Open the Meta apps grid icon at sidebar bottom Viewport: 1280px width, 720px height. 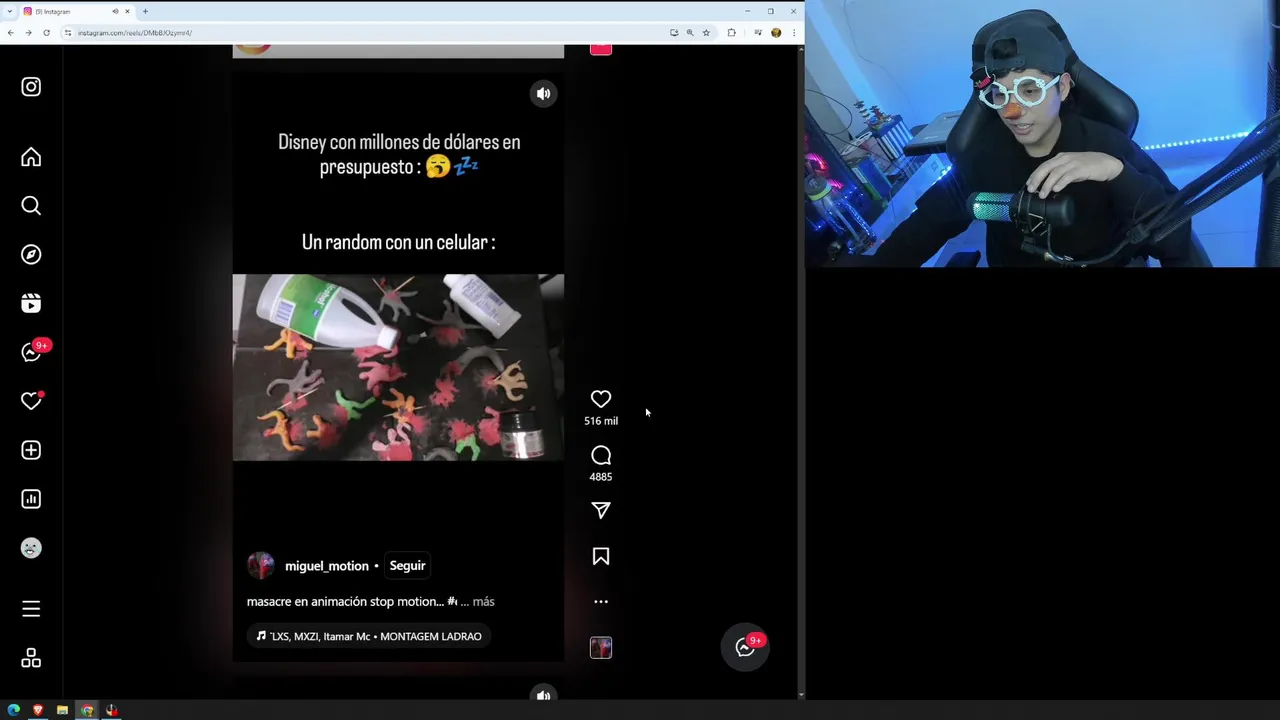click(31, 658)
